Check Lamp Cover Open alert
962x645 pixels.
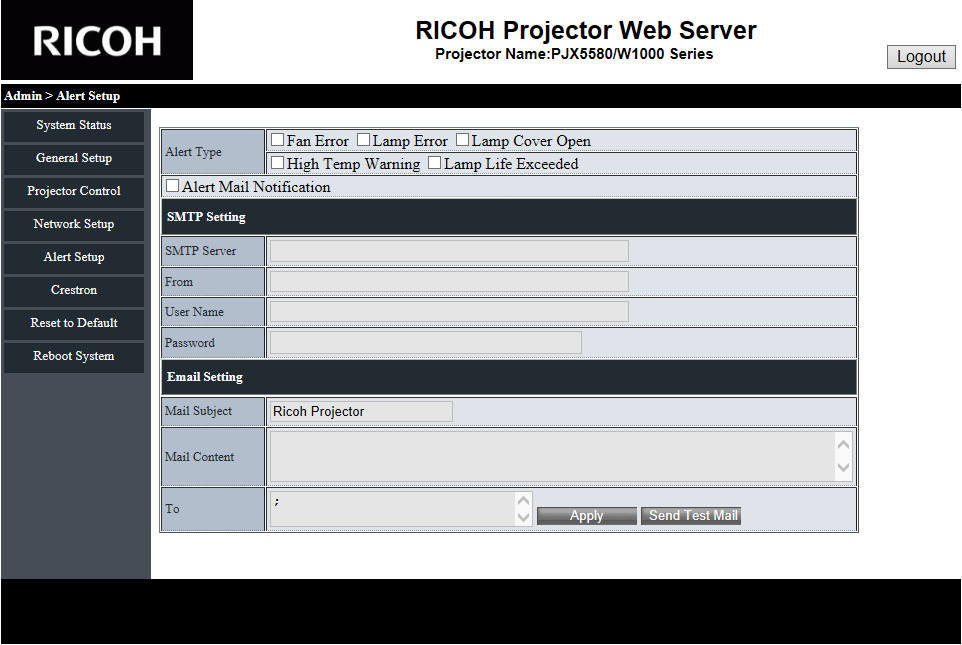463,140
